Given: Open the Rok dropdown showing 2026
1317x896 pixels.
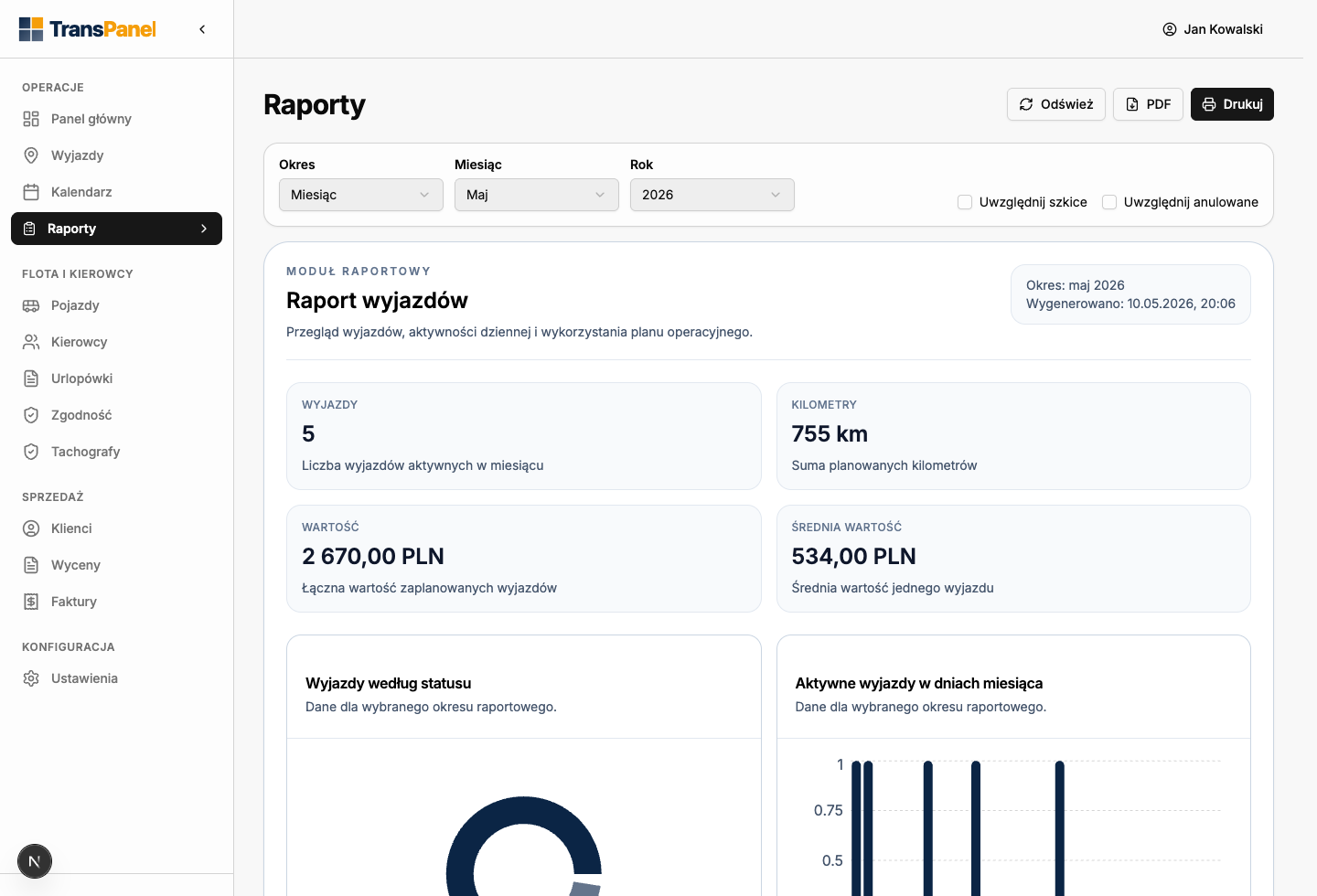Looking at the screenshot, I should click(712, 195).
